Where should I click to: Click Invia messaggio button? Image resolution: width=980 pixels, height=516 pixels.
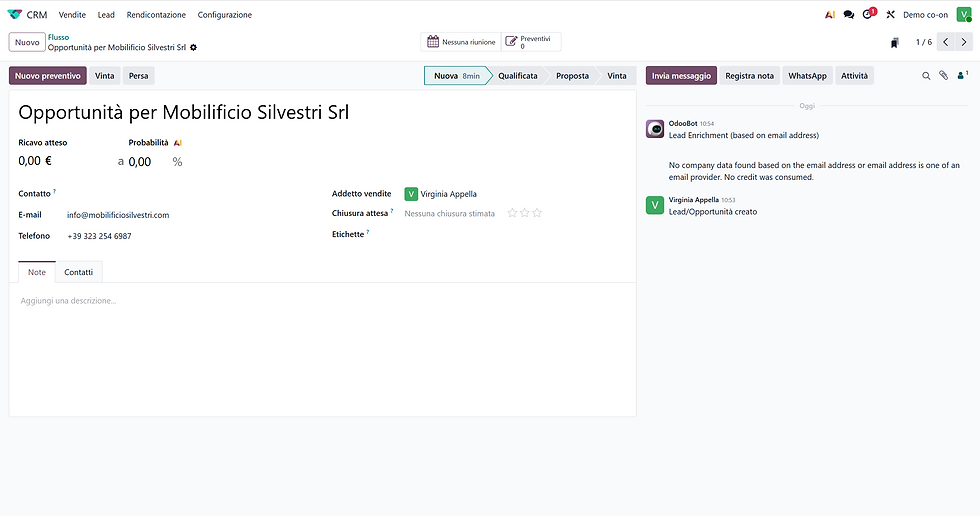pos(681,76)
